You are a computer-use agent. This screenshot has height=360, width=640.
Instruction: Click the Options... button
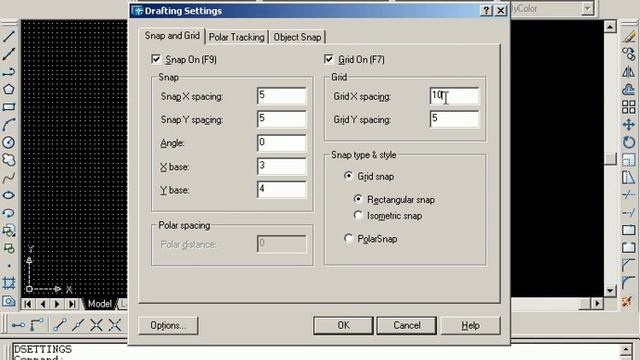pyautogui.click(x=168, y=325)
